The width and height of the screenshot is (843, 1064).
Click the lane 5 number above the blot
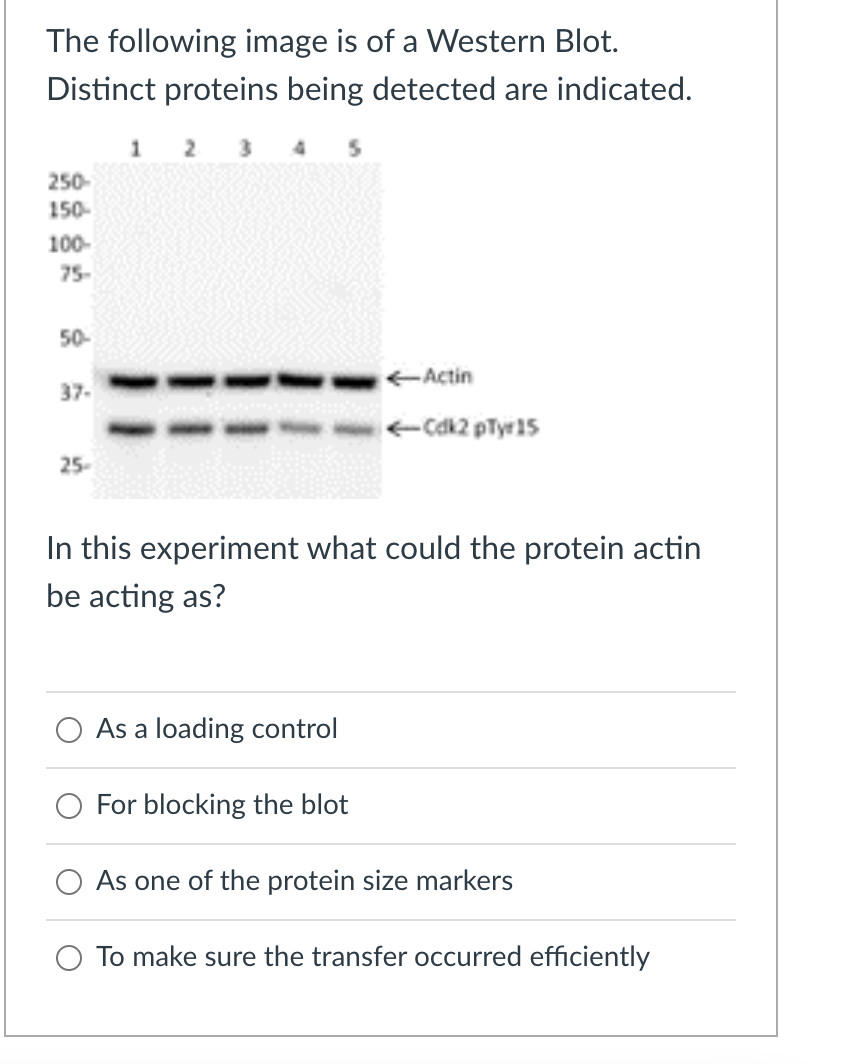tap(353, 151)
